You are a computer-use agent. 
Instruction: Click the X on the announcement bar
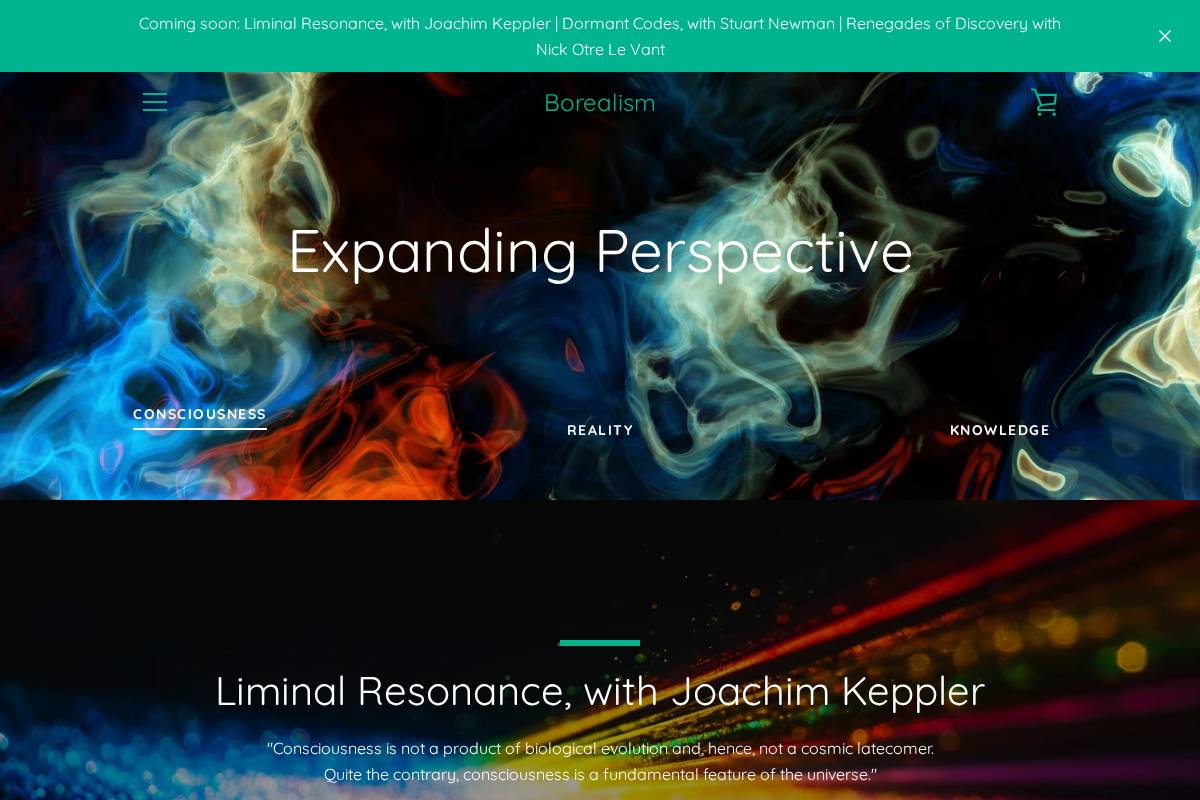pyautogui.click(x=1165, y=36)
